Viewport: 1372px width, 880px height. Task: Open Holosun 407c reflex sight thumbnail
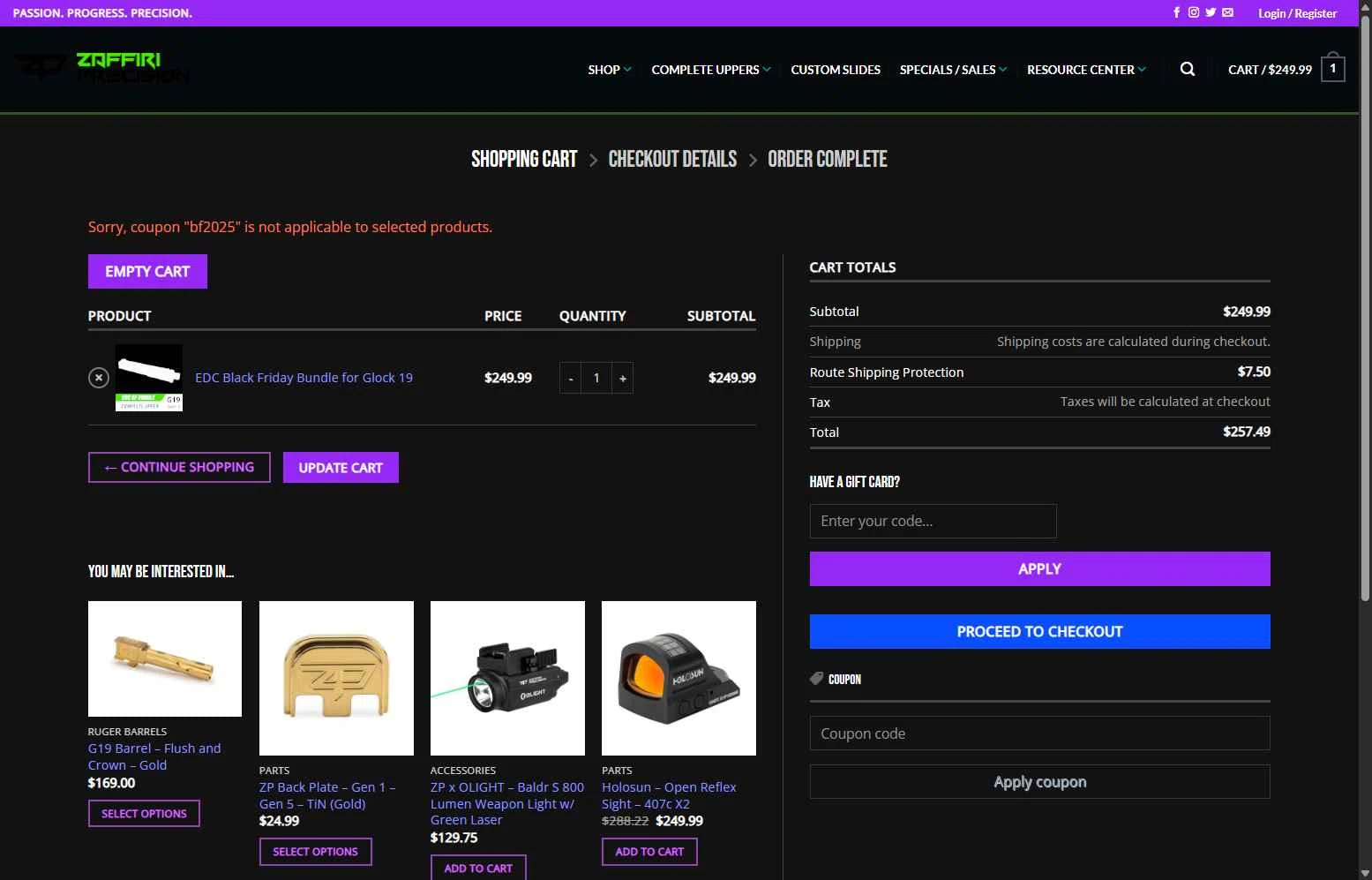pos(679,678)
